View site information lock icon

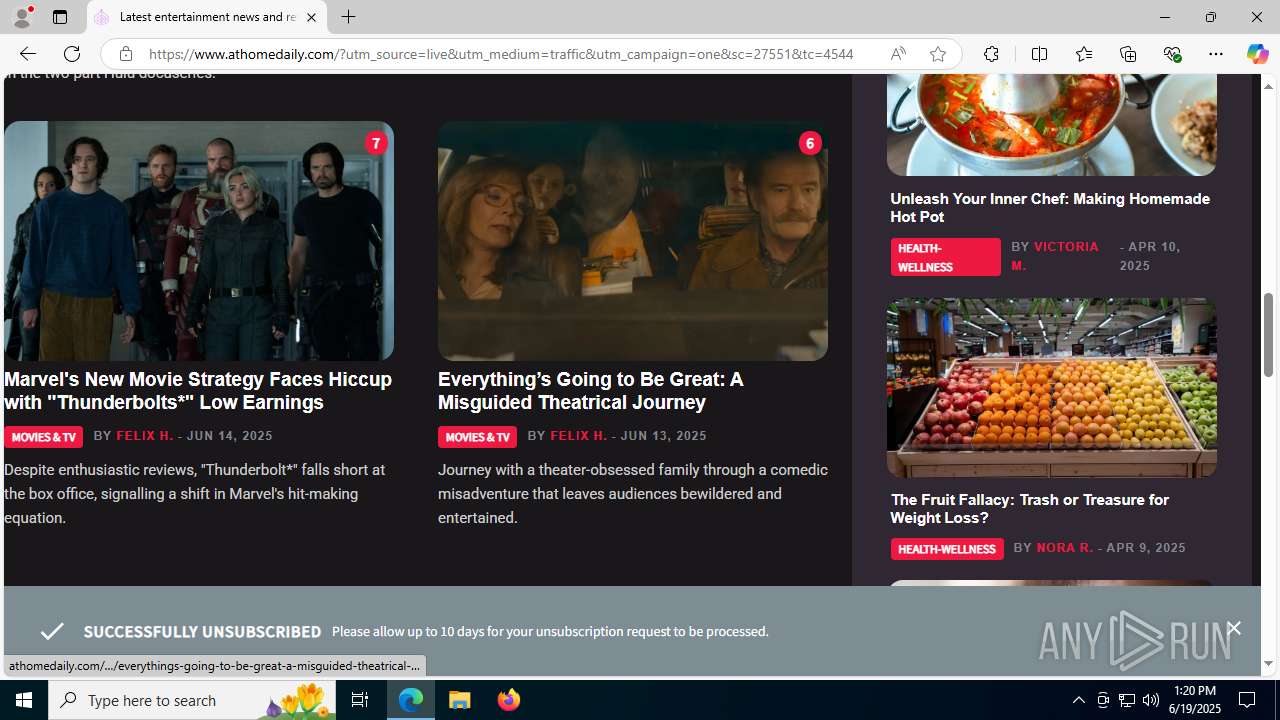pyautogui.click(x=125, y=54)
